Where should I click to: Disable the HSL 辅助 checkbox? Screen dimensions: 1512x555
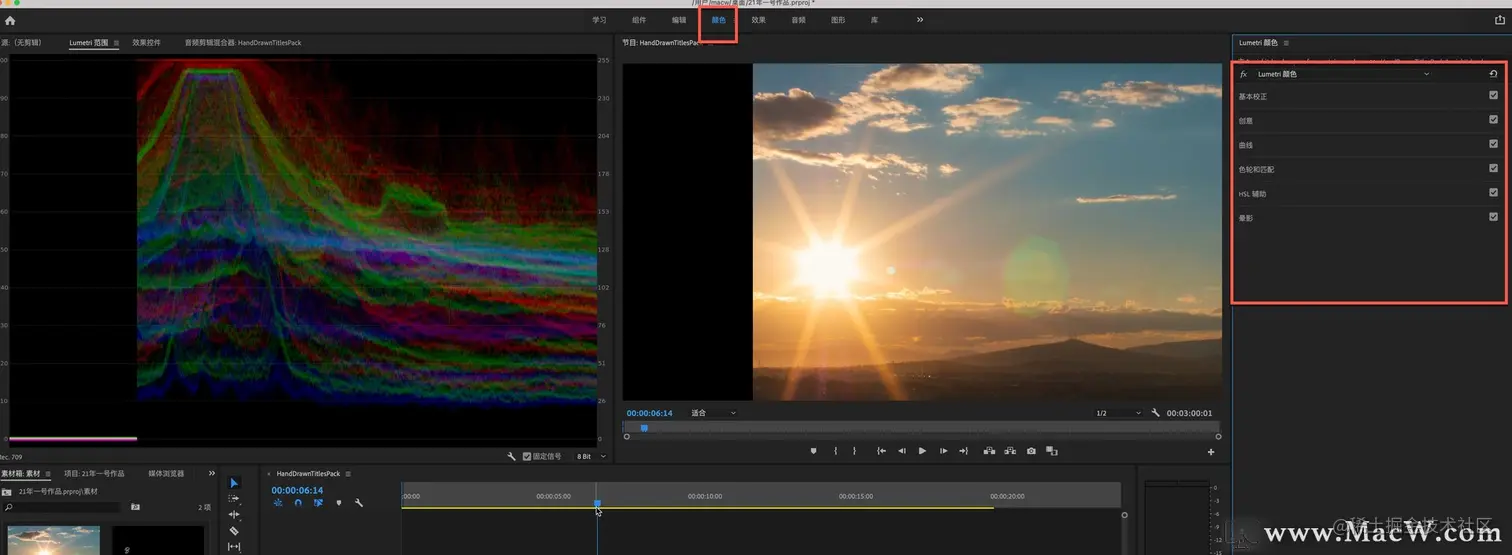1493,193
